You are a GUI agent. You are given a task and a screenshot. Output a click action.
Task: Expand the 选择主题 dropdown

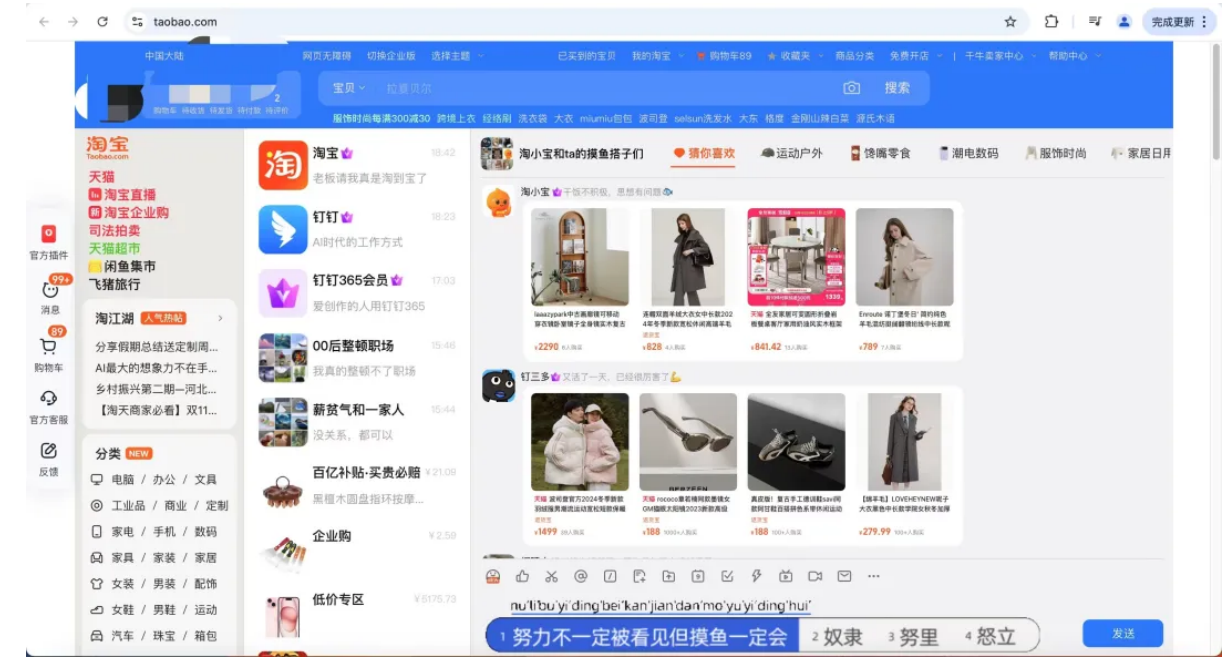pyautogui.click(x=457, y=56)
